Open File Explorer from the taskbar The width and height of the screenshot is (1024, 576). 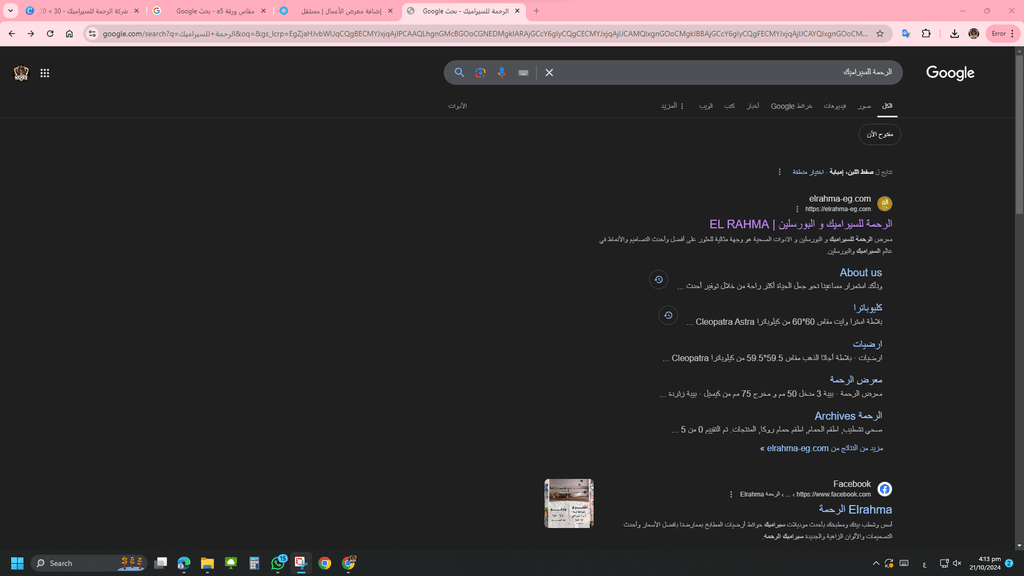(207, 563)
